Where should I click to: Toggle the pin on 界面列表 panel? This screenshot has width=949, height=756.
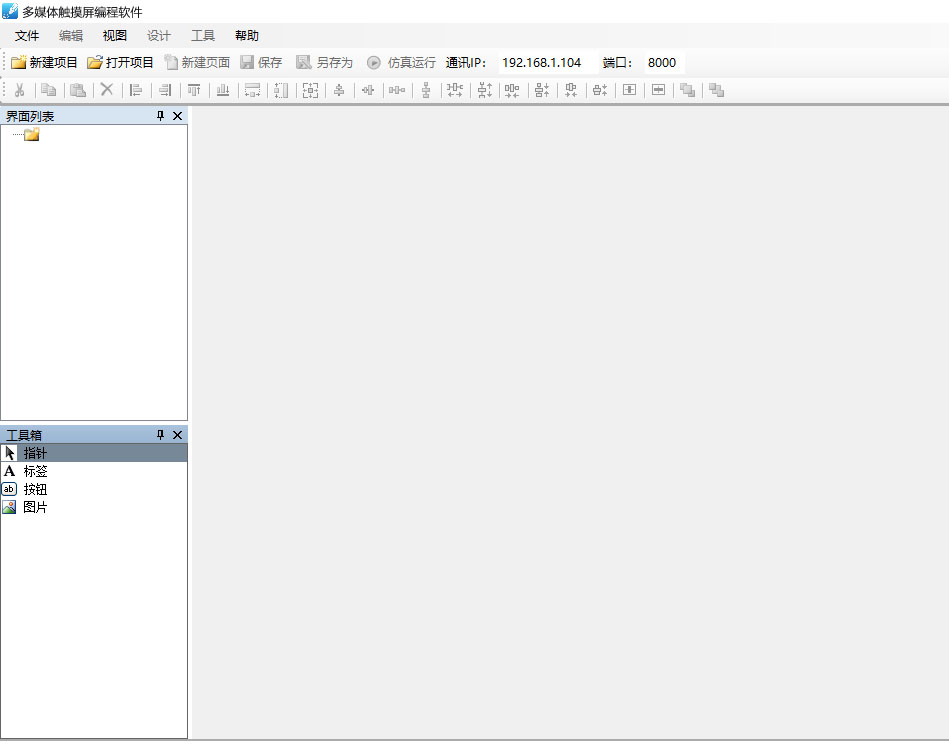coord(160,116)
